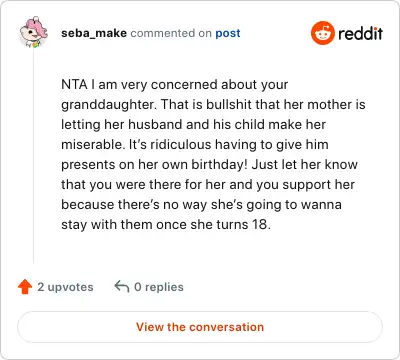Collapse the comment using the vertical thread line

[33, 156]
